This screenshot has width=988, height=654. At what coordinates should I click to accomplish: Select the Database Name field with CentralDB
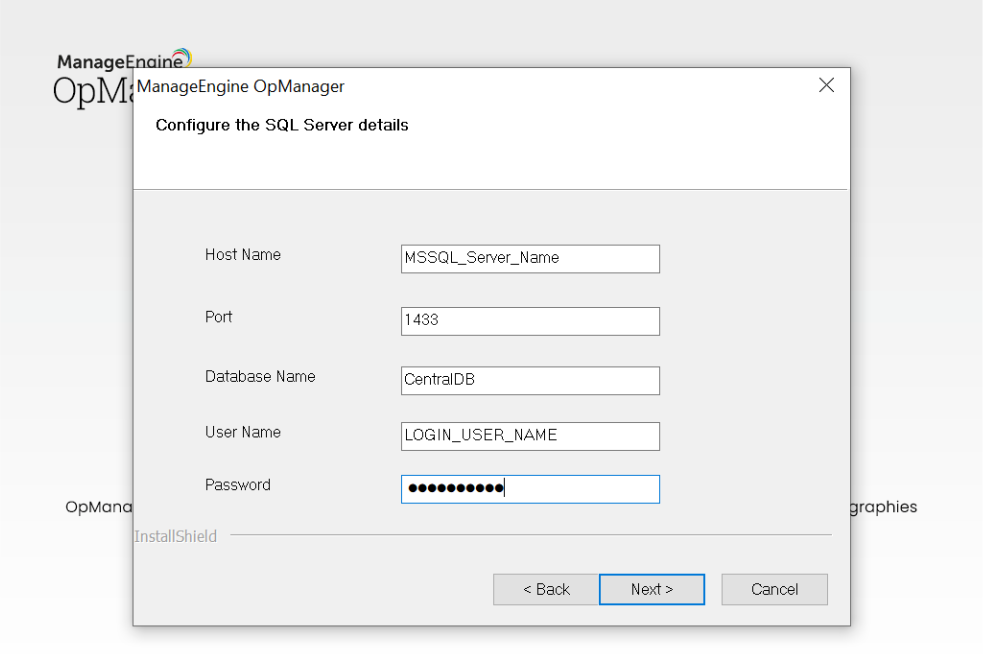pos(530,381)
